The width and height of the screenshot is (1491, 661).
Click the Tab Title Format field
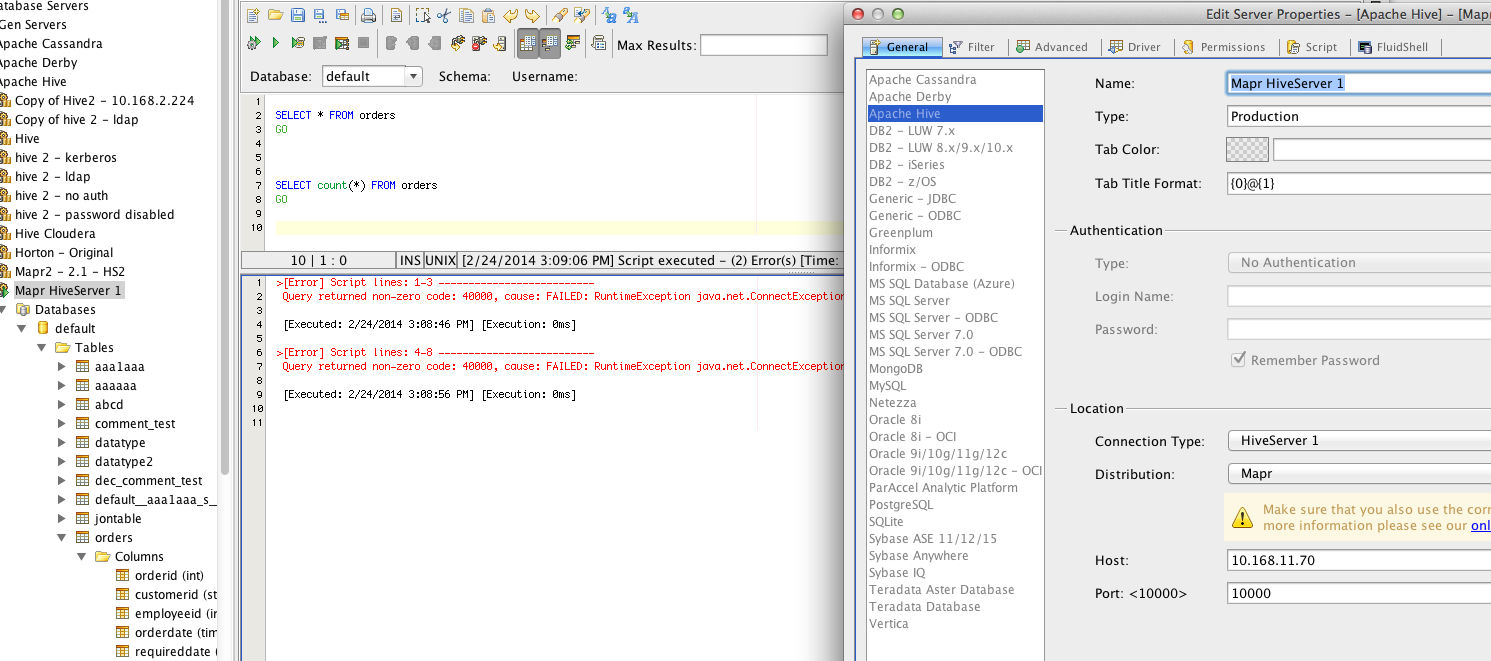click(1359, 183)
